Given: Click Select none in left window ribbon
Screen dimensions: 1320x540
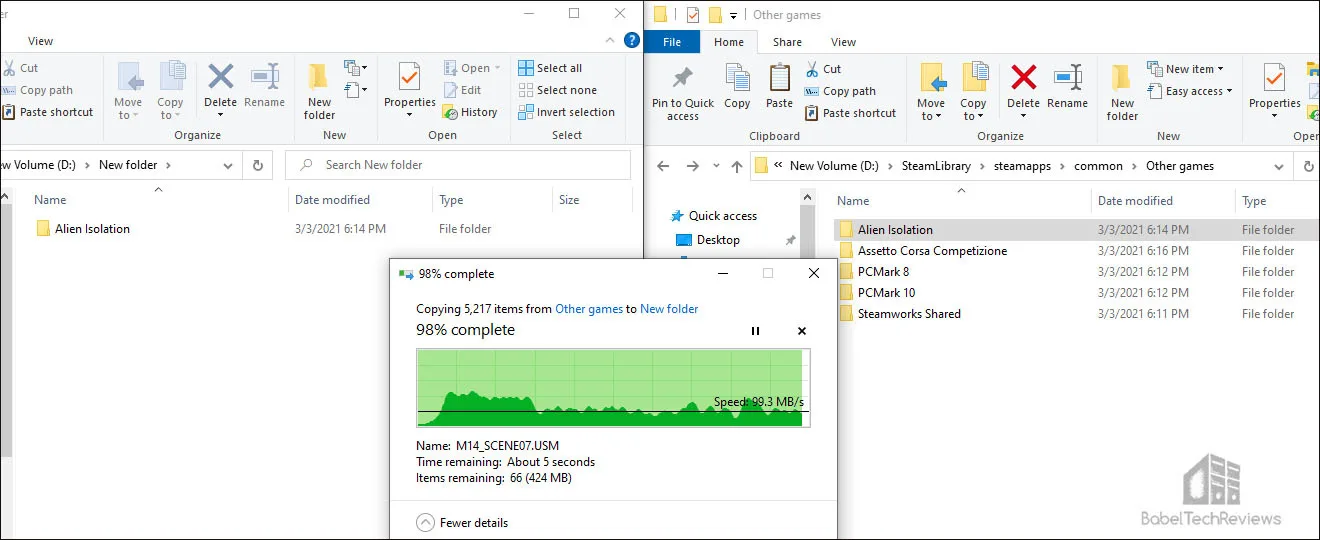Looking at the screenshot, I should pos(557,90).
